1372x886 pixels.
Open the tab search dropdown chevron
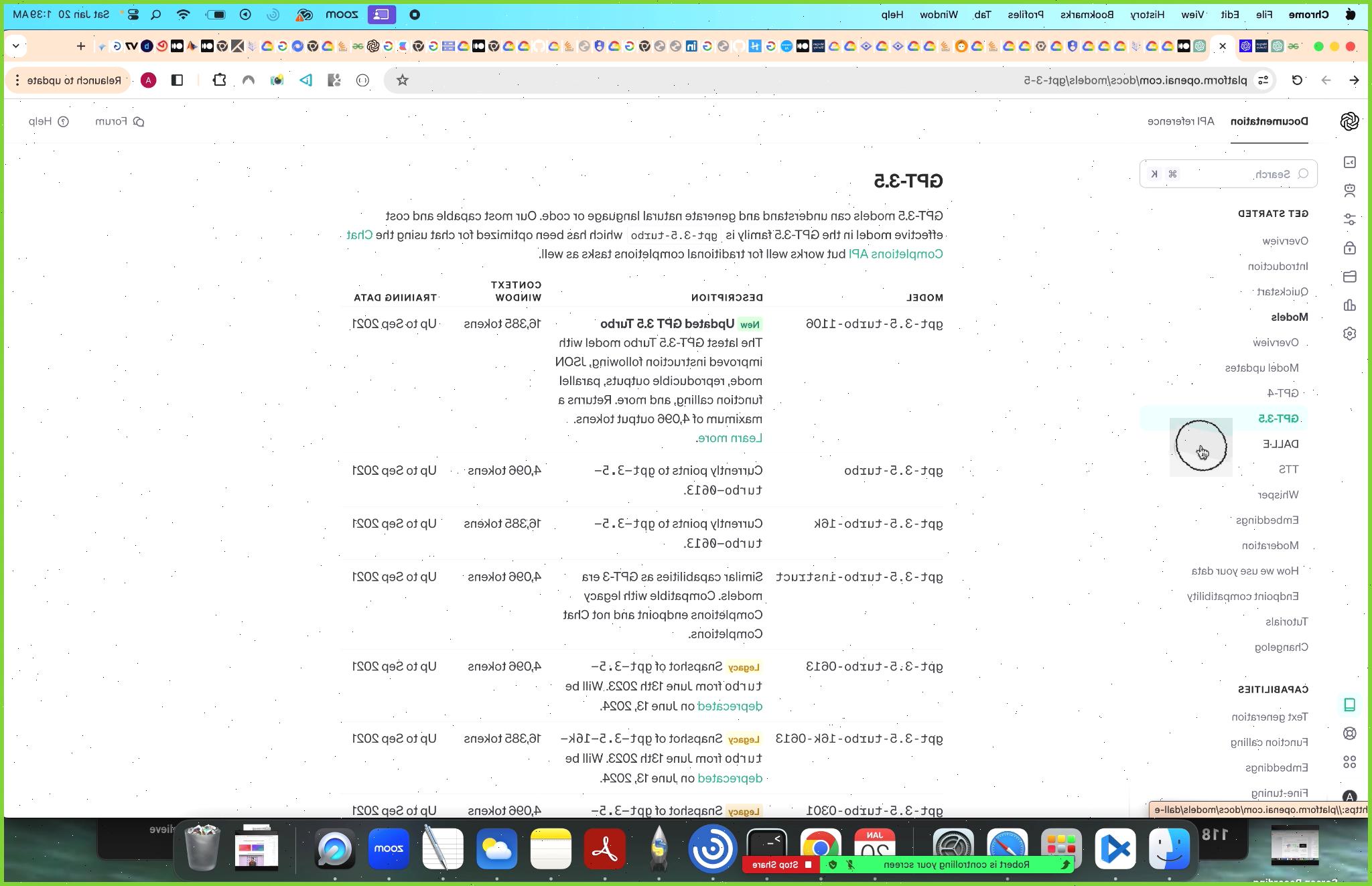tap(16, 46)
